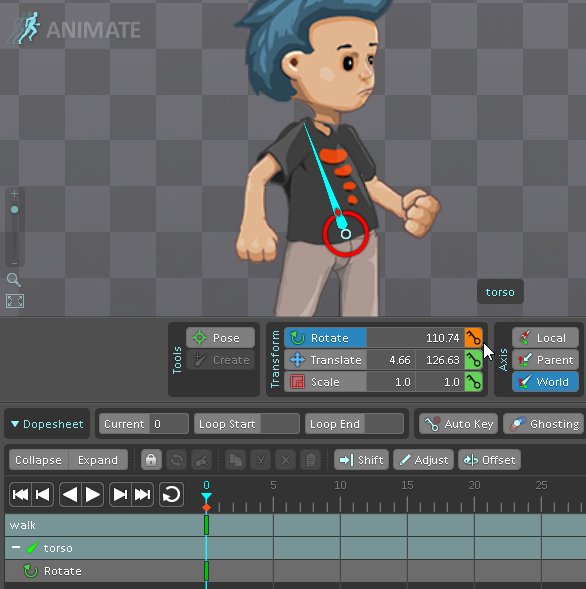Click the lock icon in dopesheet toolbar
This screenshot has width=586, height=589.
point(151,460)
